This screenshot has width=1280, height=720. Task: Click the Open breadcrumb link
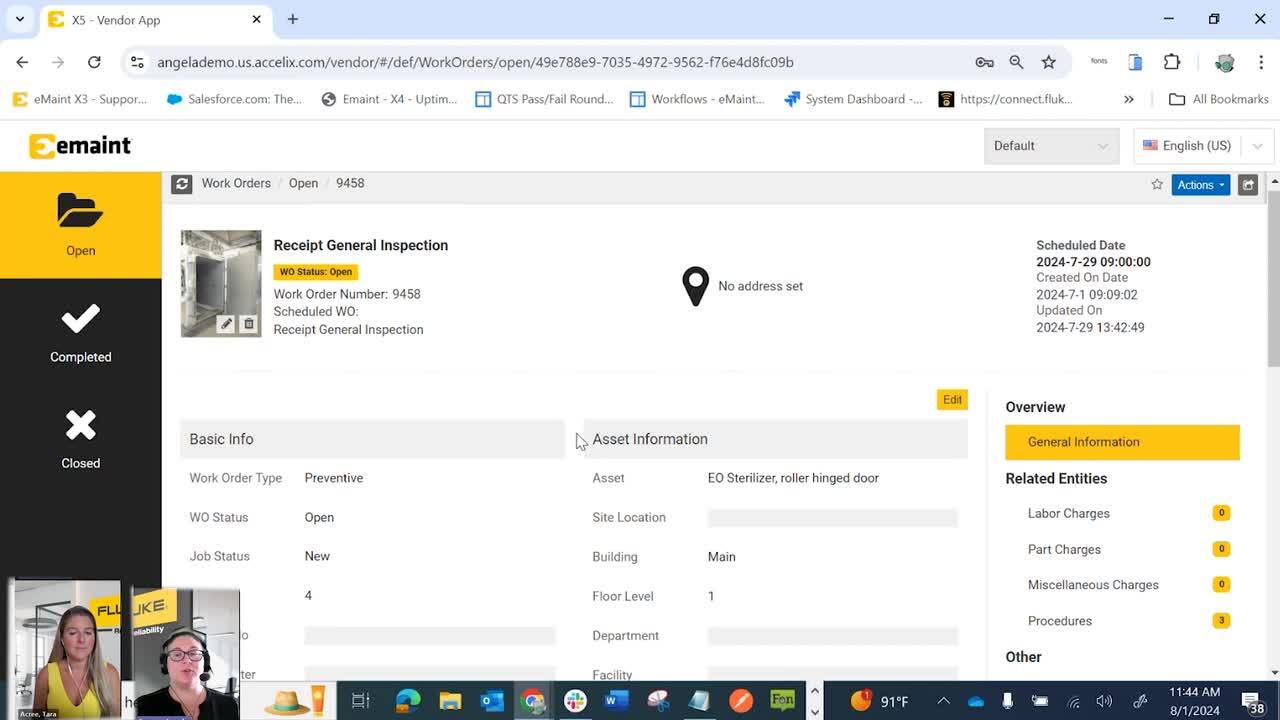tap(303, 183)
